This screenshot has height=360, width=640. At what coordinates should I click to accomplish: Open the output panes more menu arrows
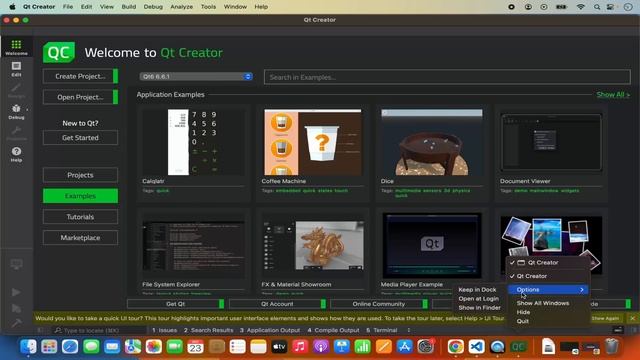point(409,330)
